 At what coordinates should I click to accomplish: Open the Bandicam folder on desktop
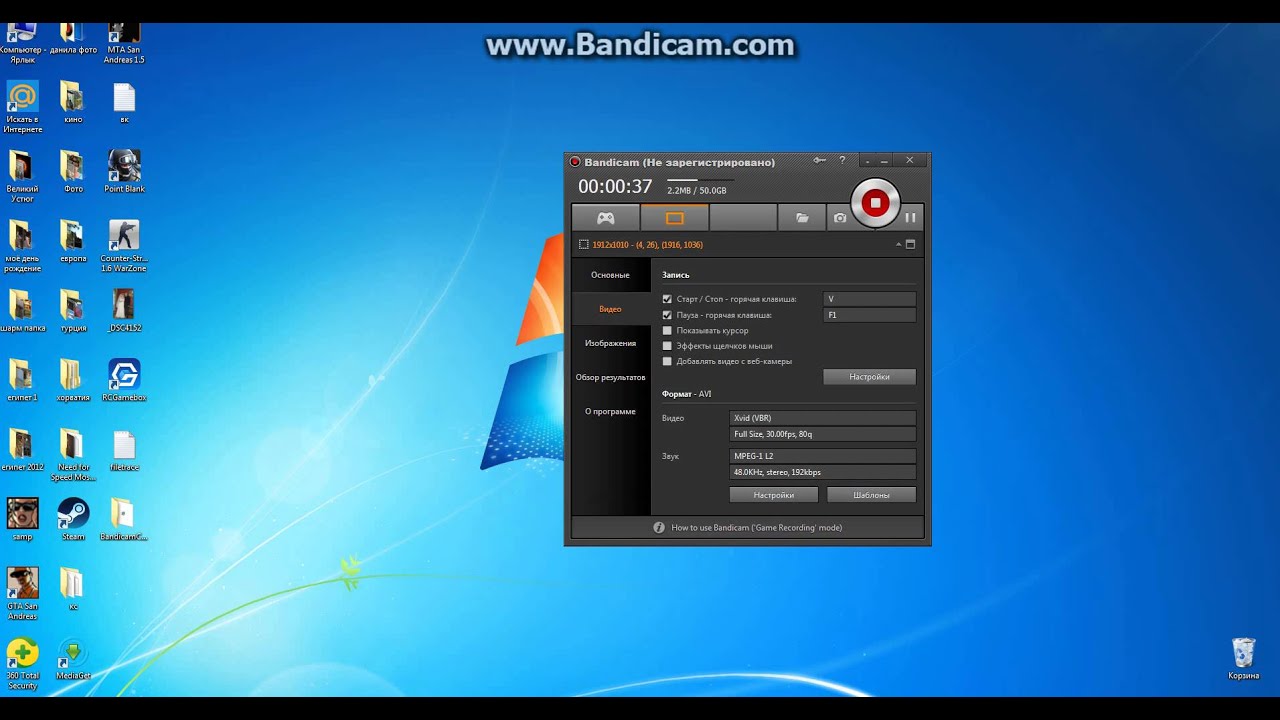pos(124,520)
